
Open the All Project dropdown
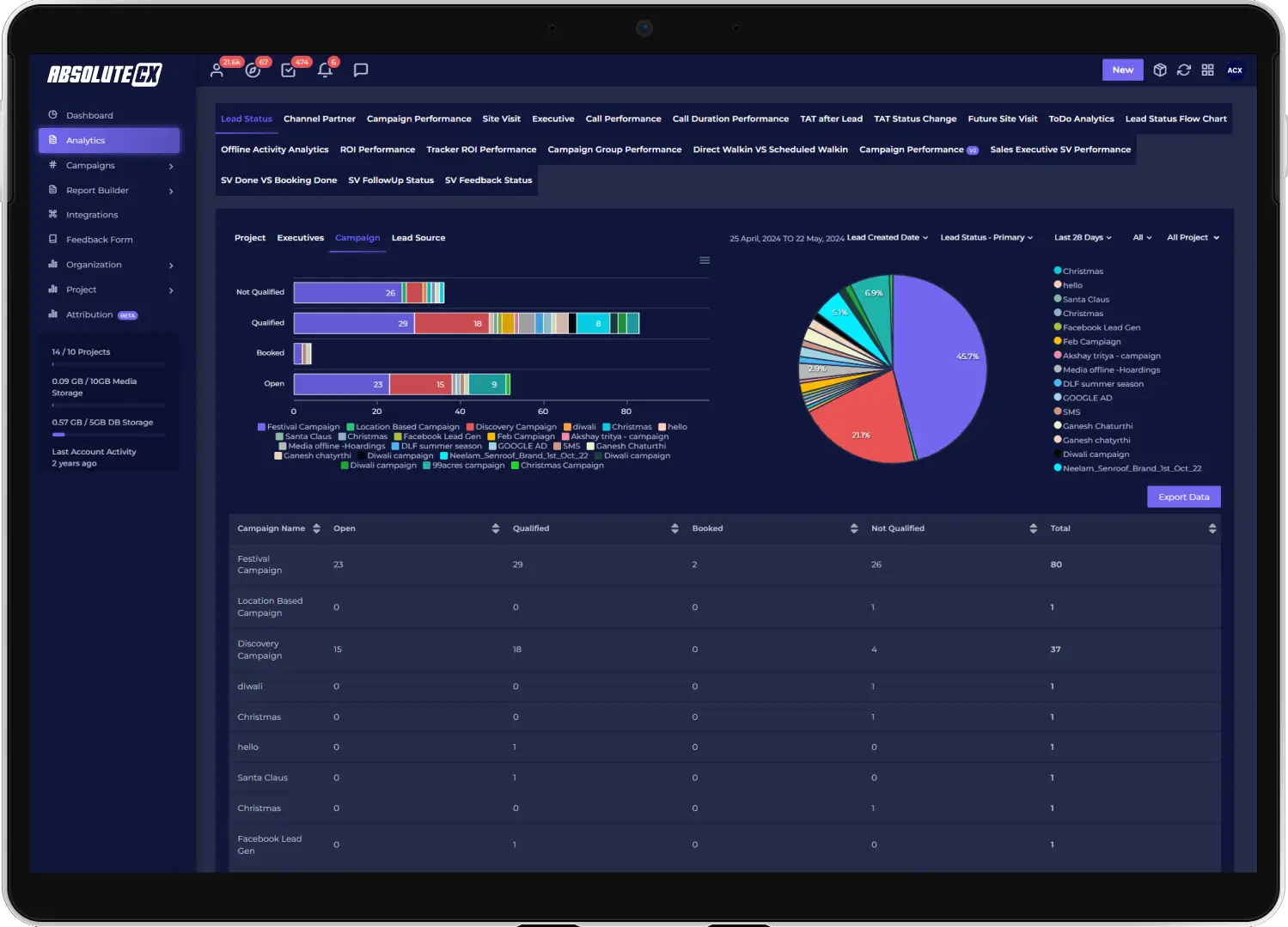coord(1193,238)
